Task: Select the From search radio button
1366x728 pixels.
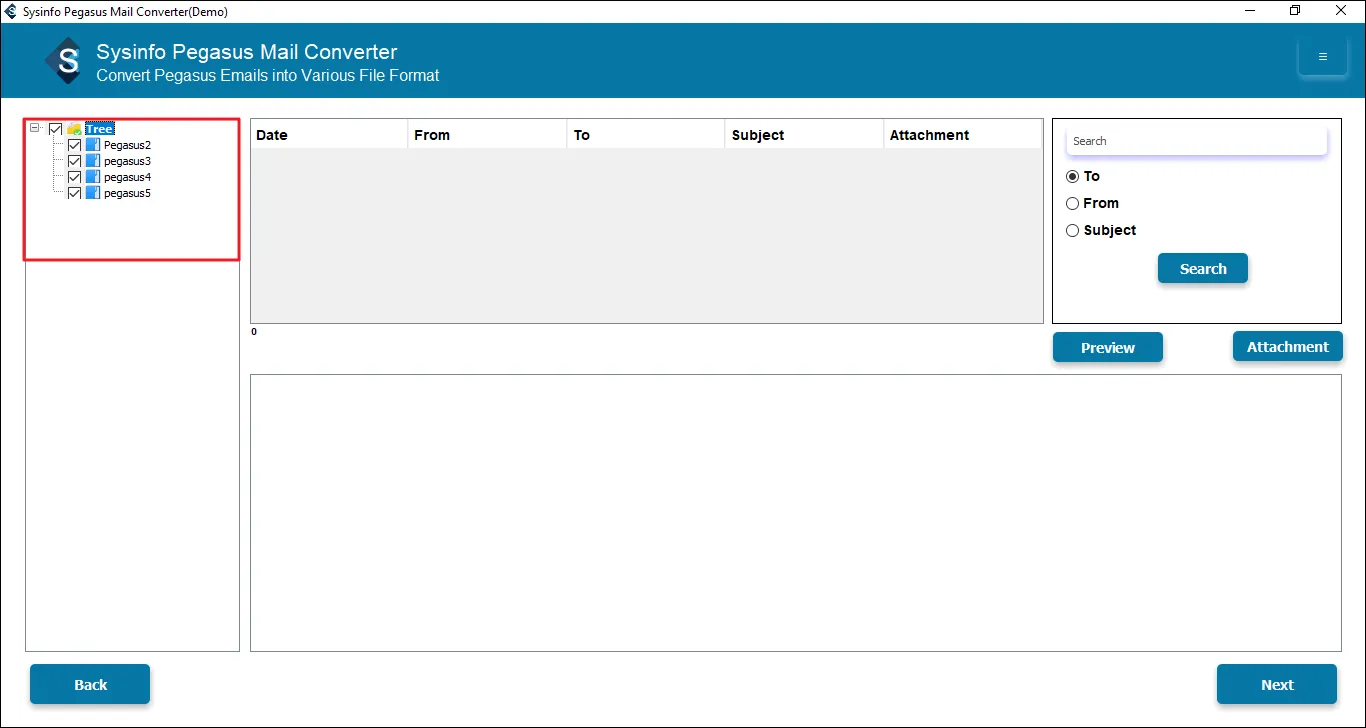Action: coord(1073,203)
